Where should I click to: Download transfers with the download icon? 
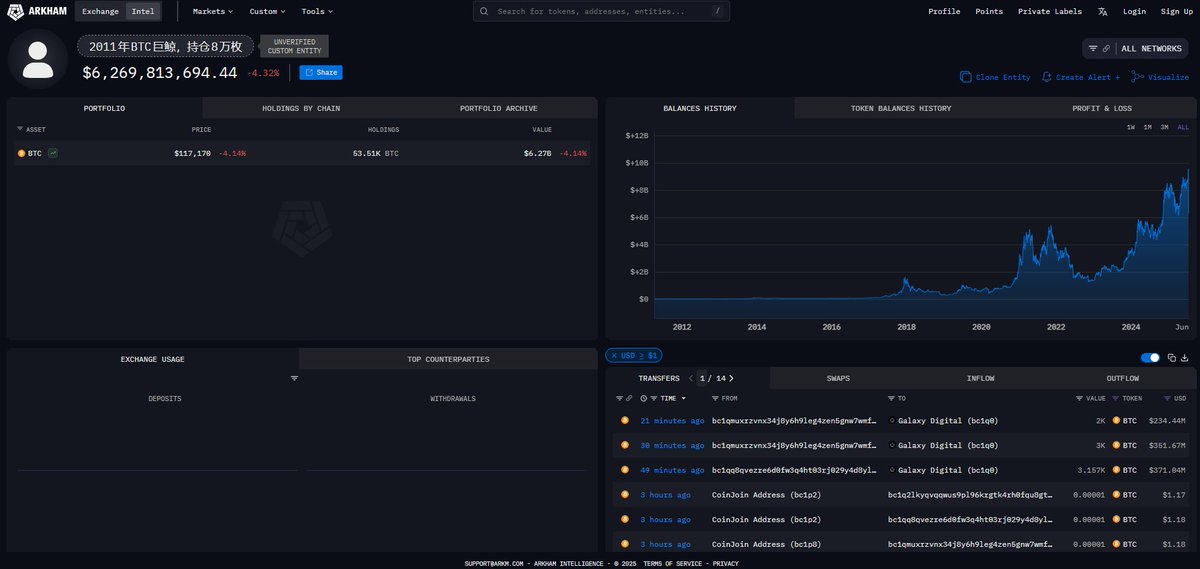[x=1185, y=357]
